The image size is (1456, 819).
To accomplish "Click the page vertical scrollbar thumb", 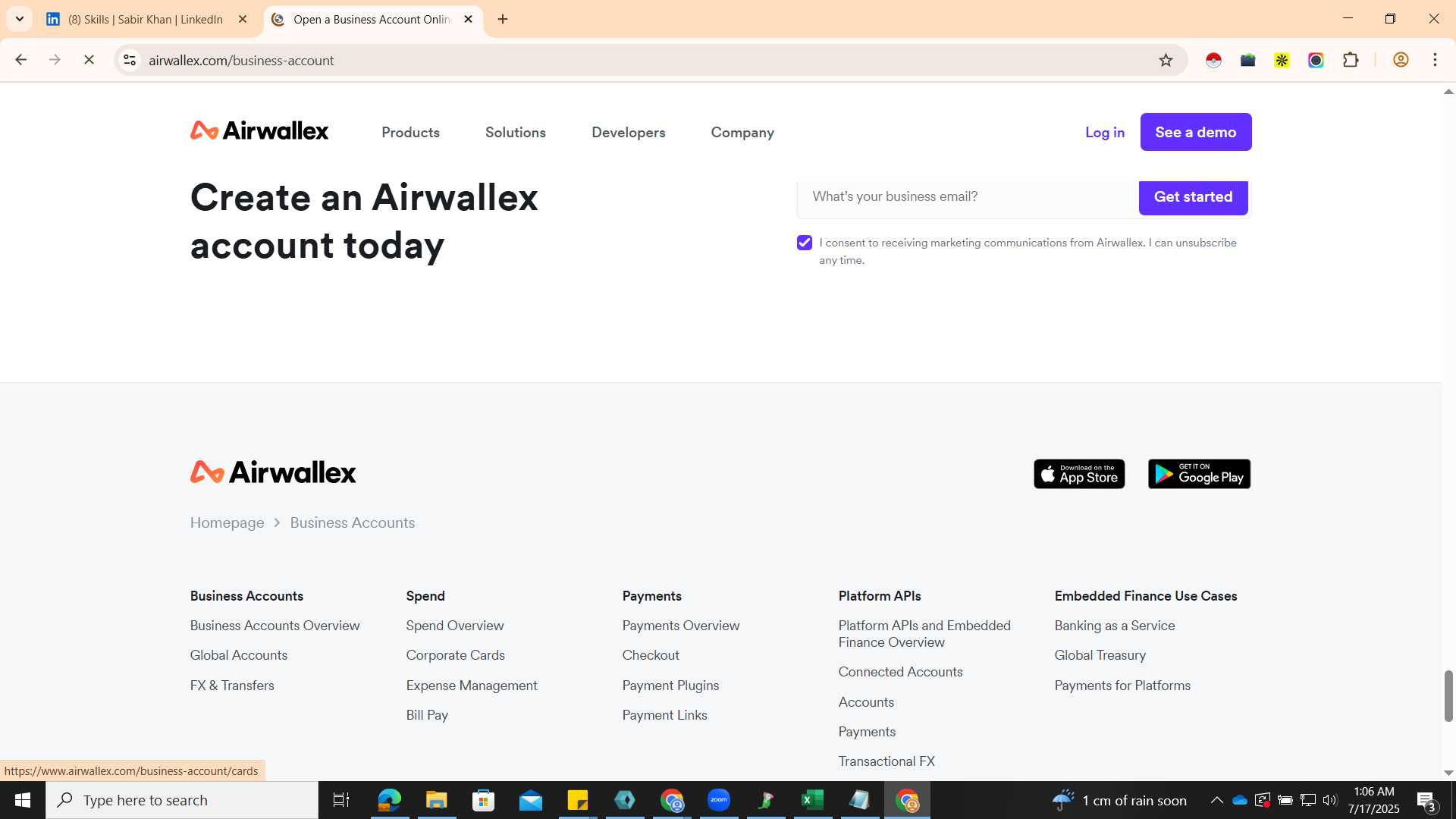I will (x=1448, y=695).
